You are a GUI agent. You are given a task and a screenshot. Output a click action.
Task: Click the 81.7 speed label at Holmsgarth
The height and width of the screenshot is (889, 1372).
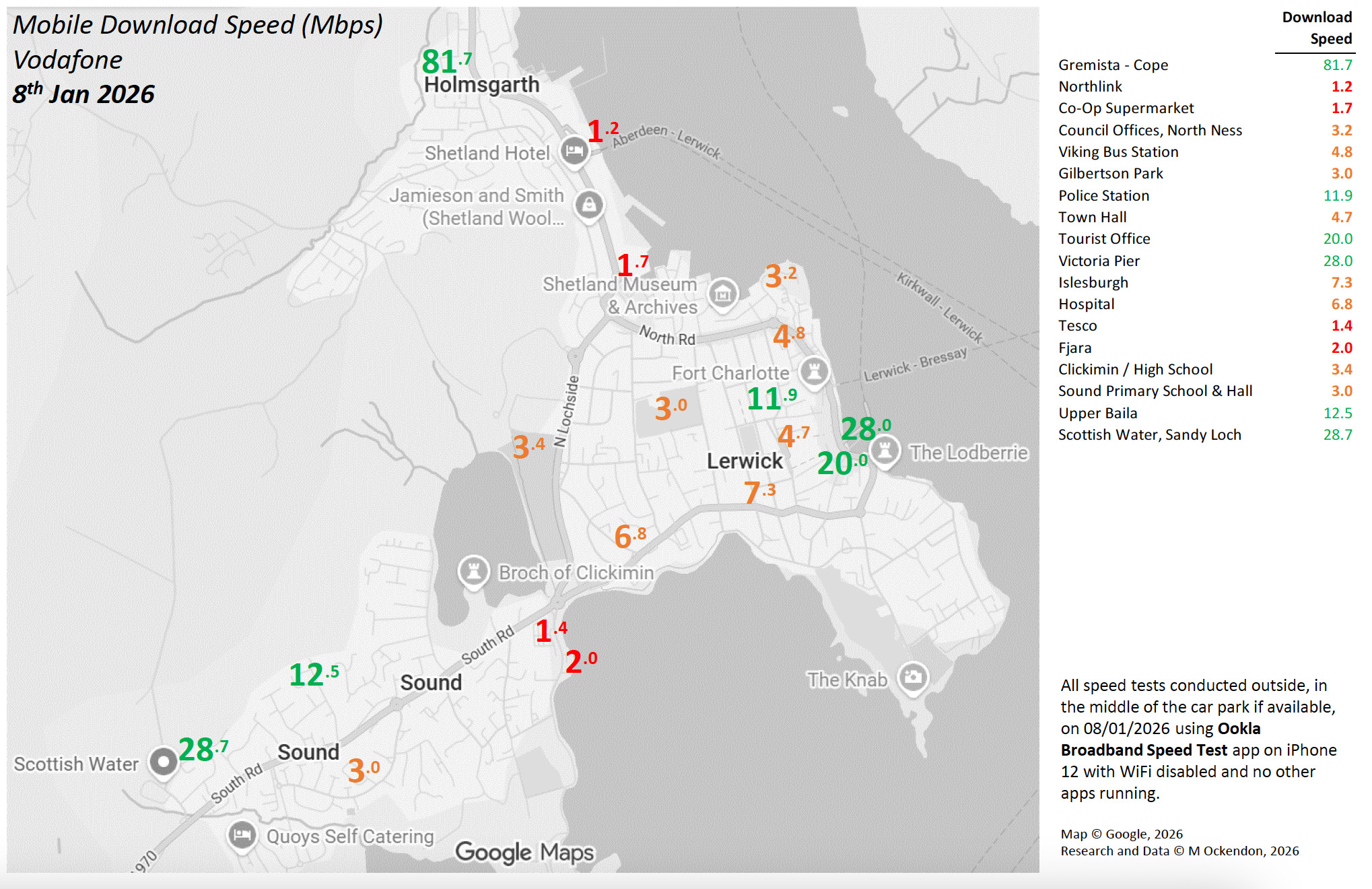[x=446, y=61]
